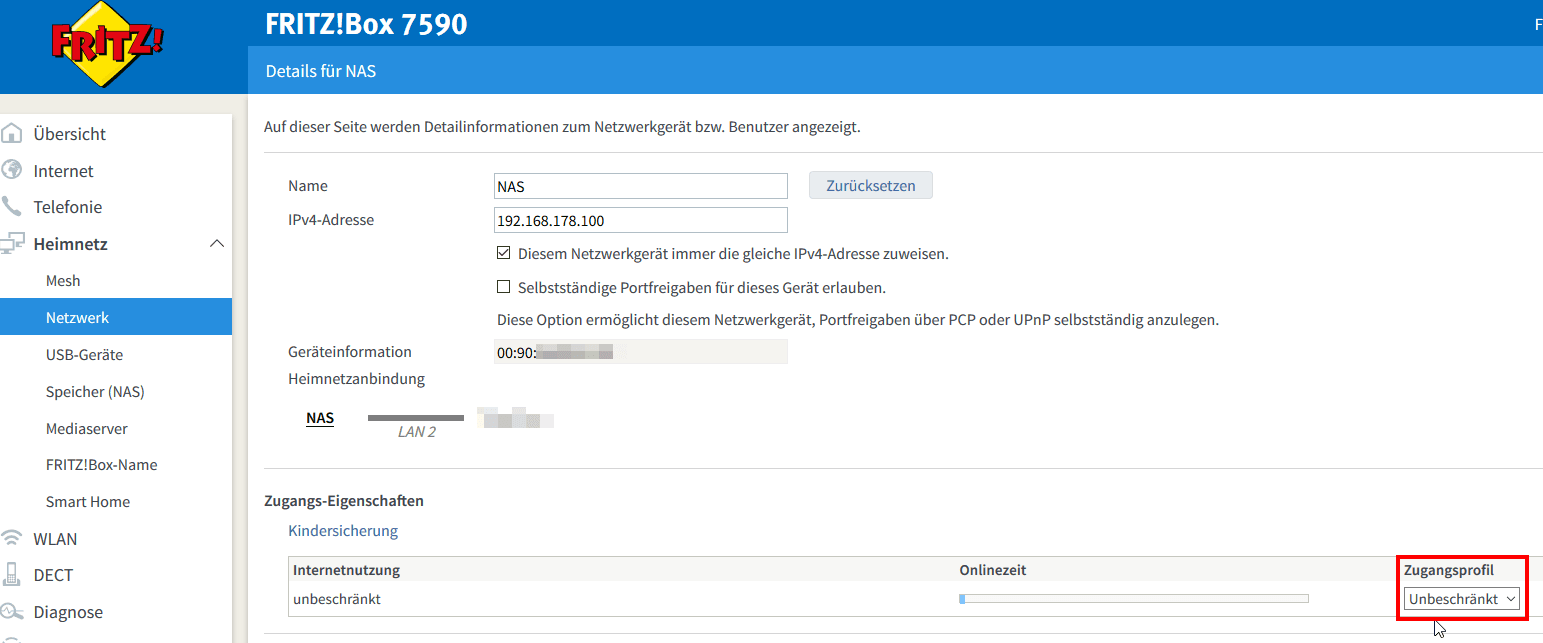Click the Onlinezeit column header
The width and height of the screenshot is (1543, 643).
(993, 570)
